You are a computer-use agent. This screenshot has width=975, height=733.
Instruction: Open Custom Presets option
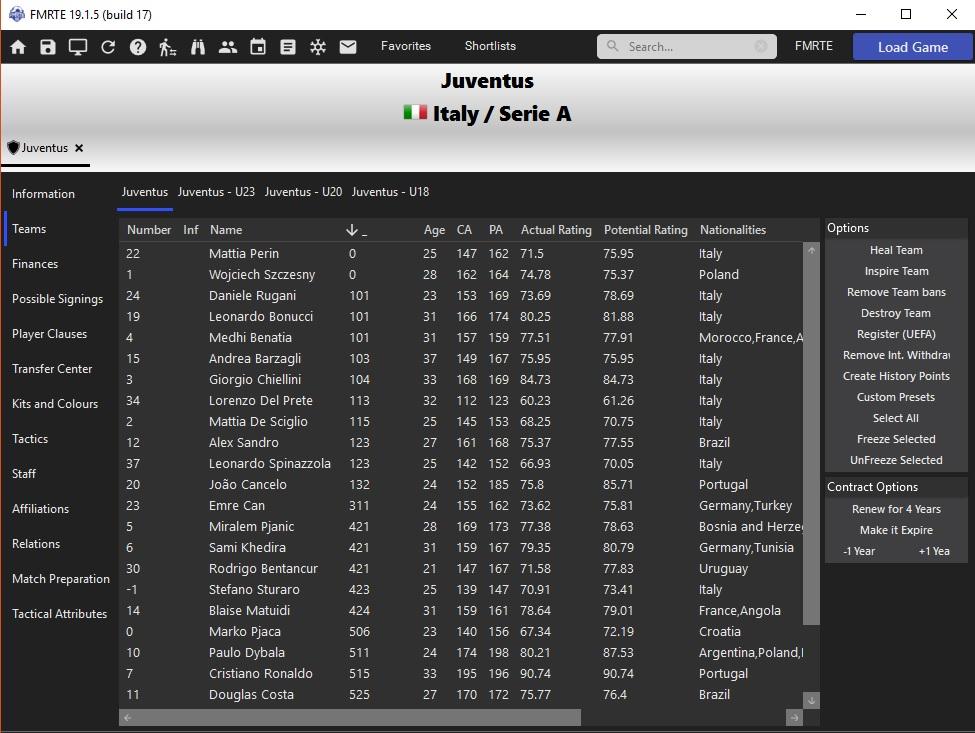[x=896, y=397]
